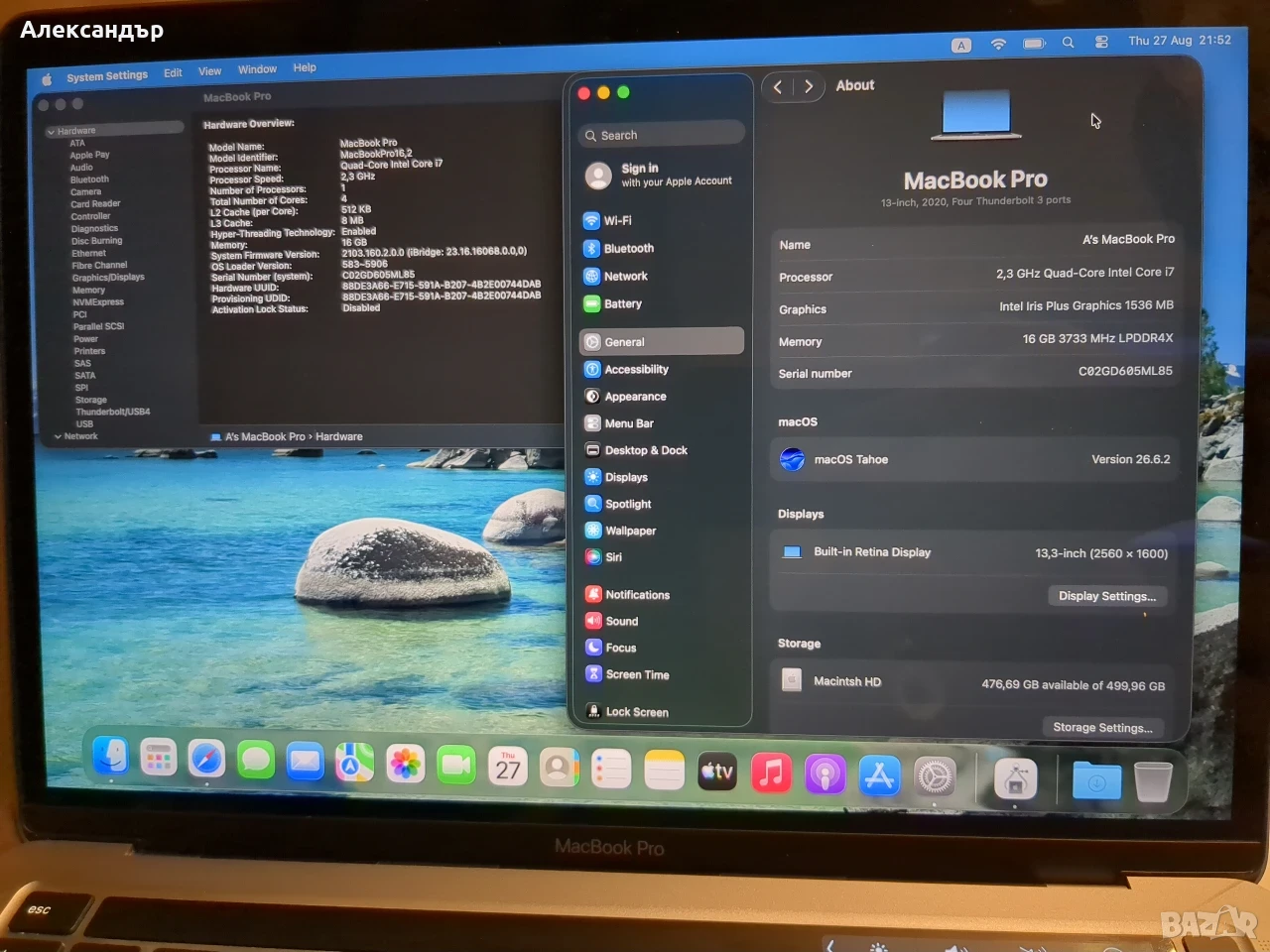The height and width of the screenshot is (952, 1270).
Task: Collapse Hardware section in System Information
Action: coord(52,131)
